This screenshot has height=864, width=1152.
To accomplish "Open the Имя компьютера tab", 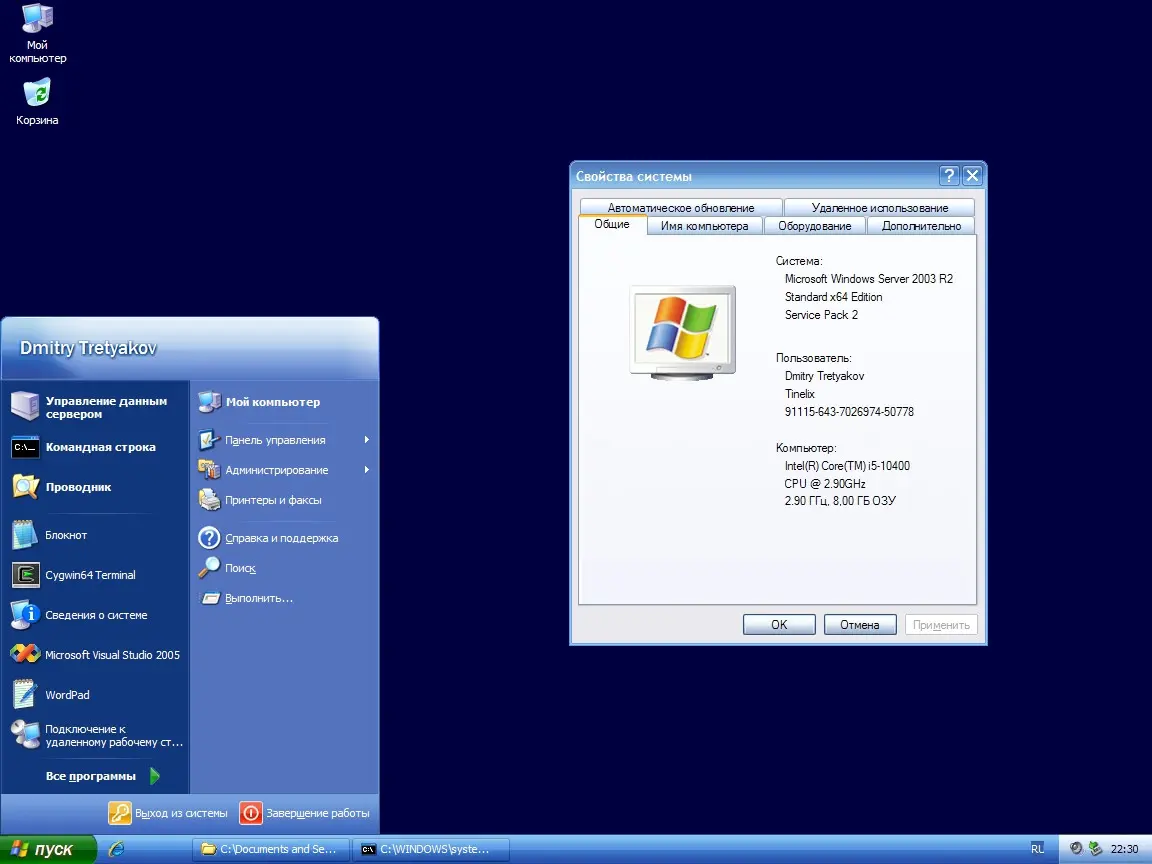I will tap(705, 226).
